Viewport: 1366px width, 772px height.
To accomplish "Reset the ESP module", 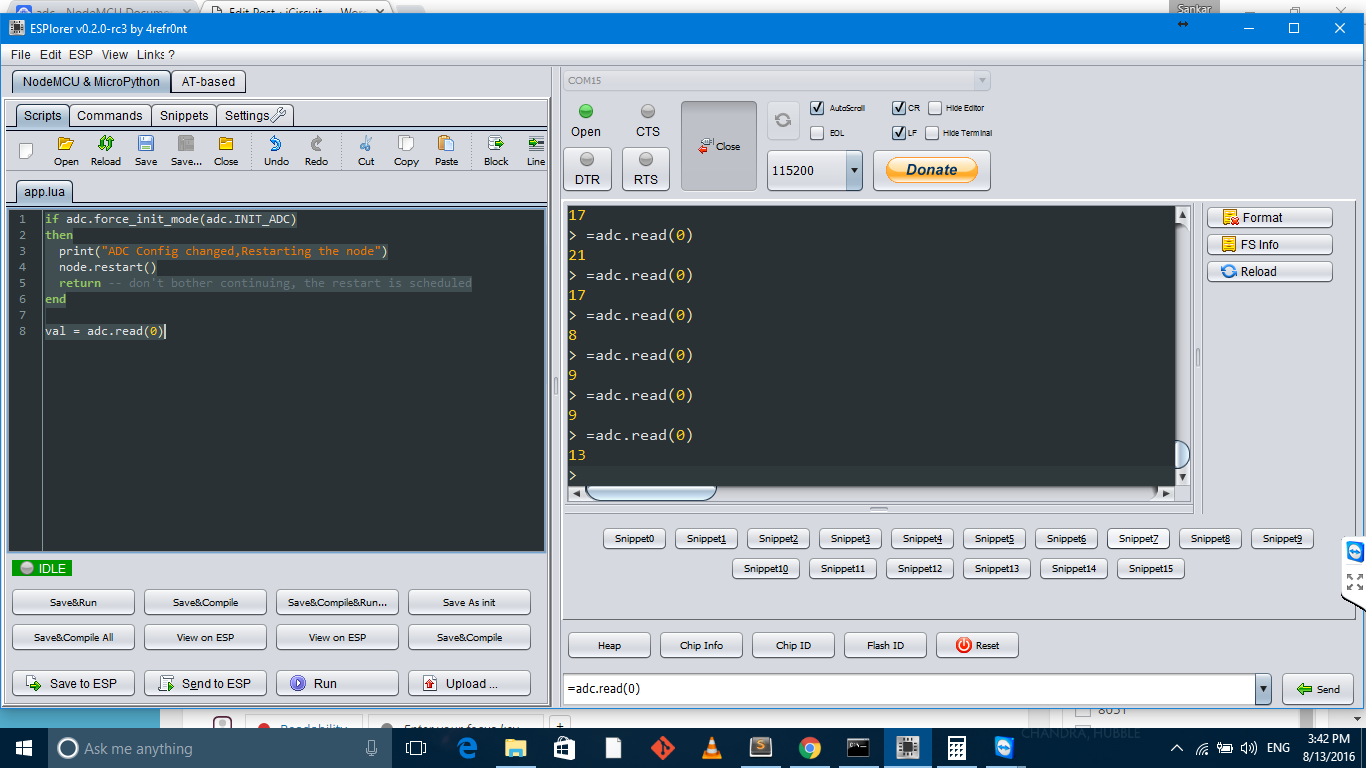I will click(977, 645).
